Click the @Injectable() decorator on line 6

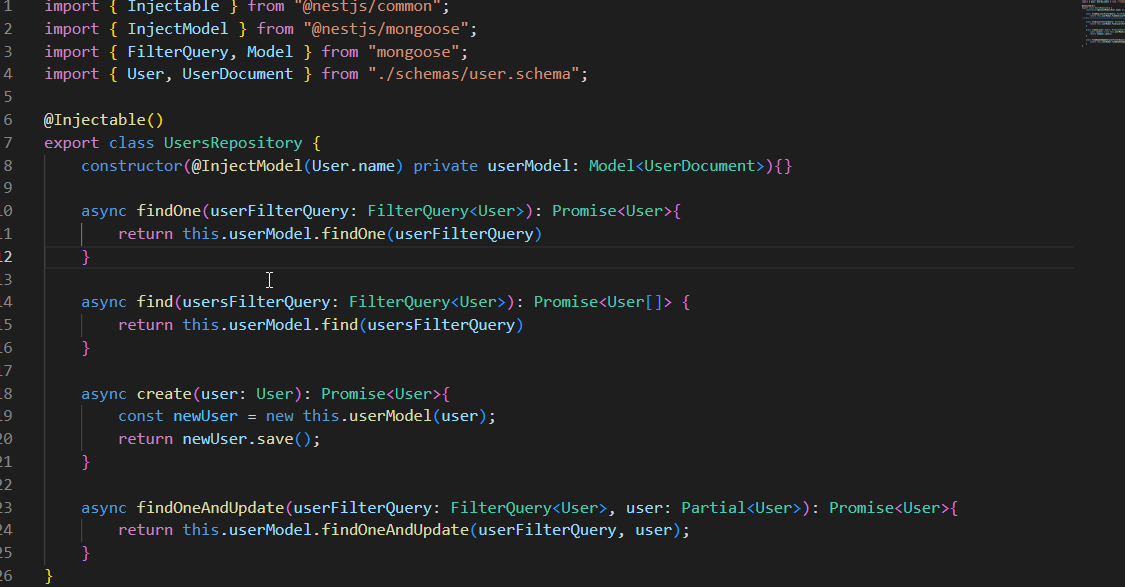point(104,120)
